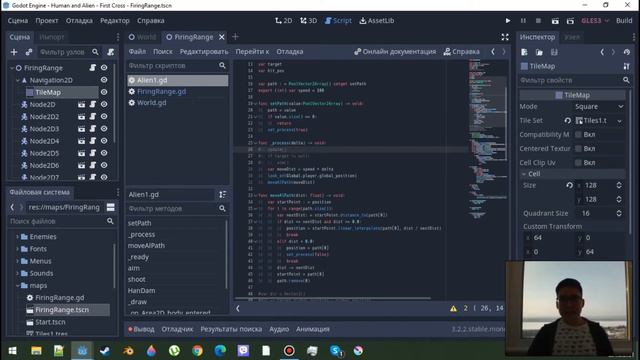Collapse the Cell property section

coord(572,174)
